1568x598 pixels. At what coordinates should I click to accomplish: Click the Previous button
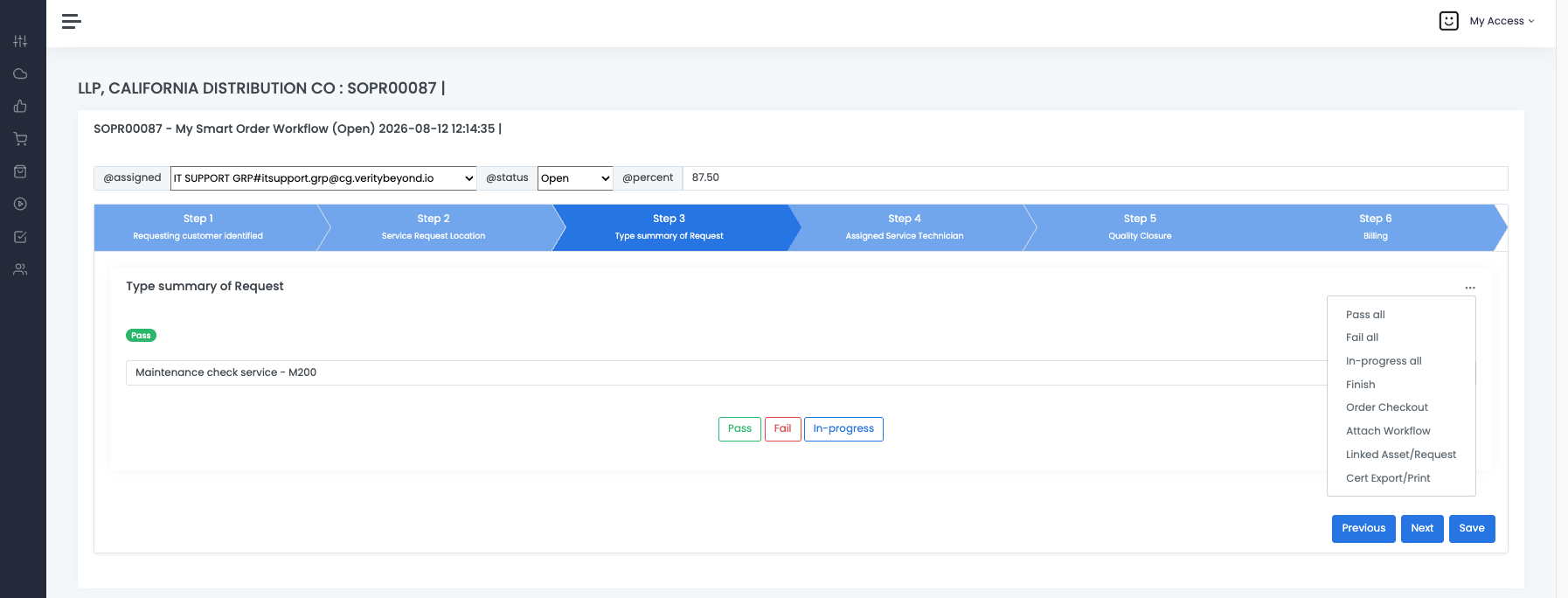(1363, 529)
